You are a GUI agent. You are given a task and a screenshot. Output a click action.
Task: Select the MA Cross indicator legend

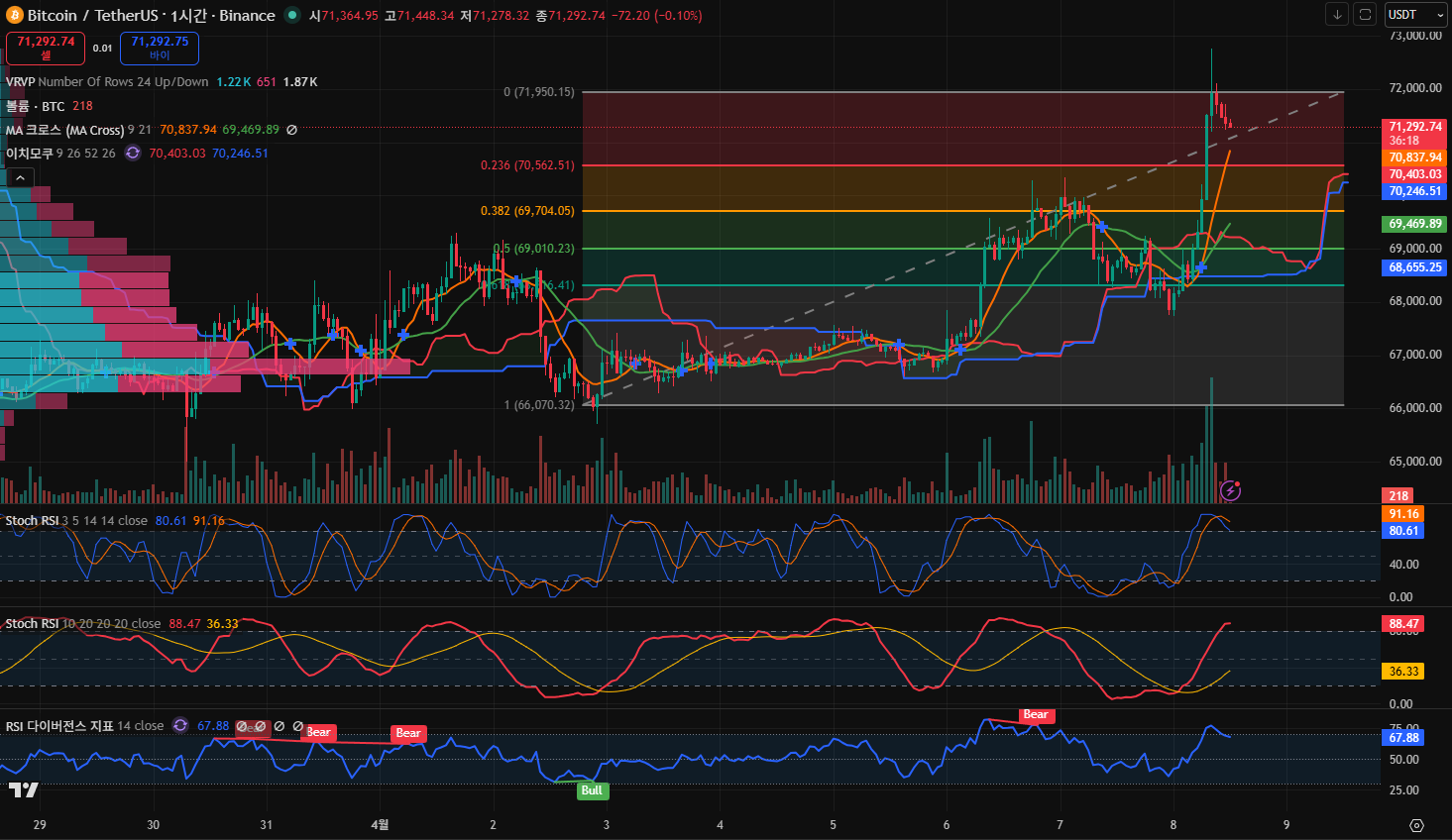64,130
